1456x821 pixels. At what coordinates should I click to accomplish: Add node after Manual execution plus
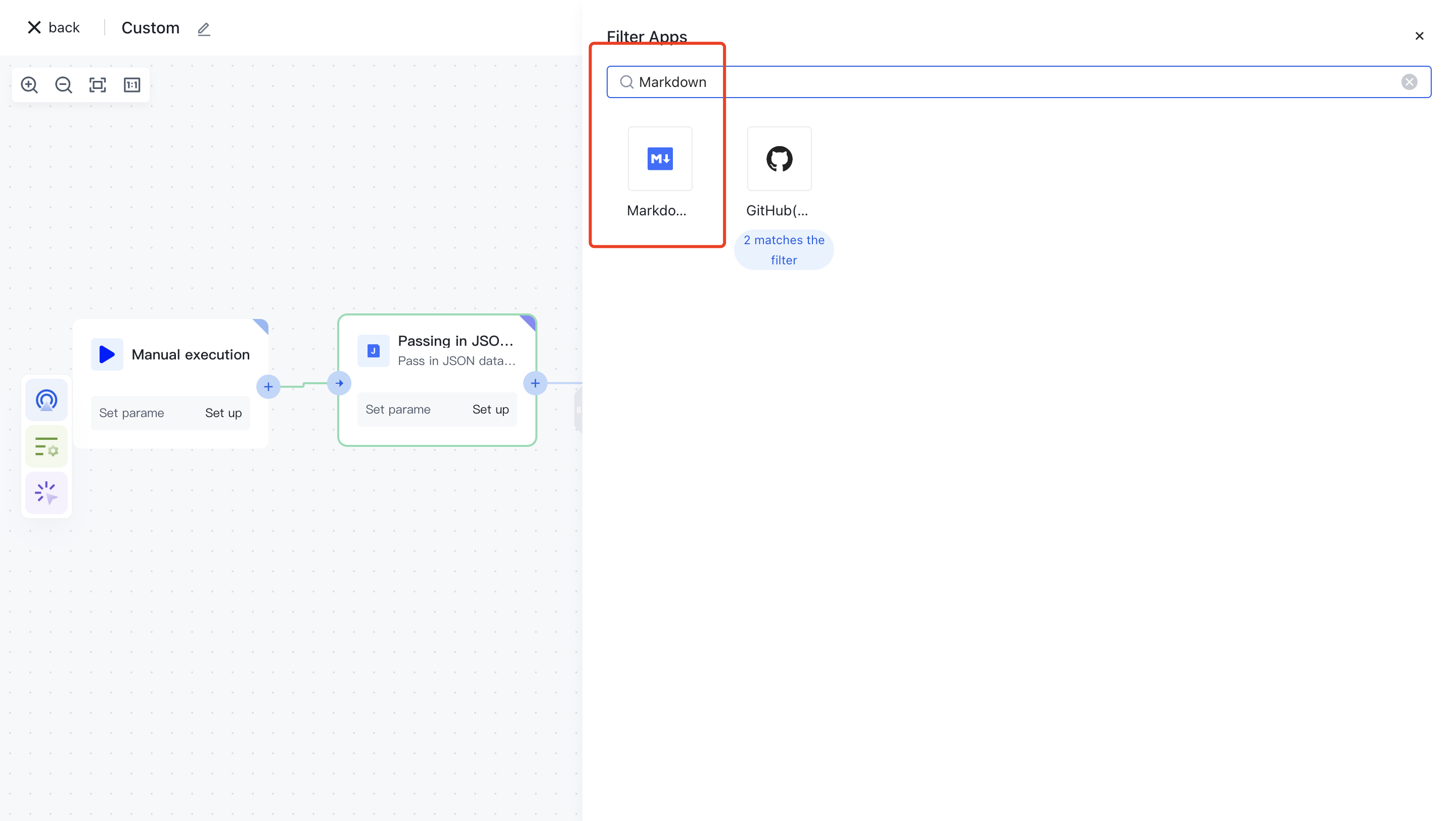coord(268,387)
